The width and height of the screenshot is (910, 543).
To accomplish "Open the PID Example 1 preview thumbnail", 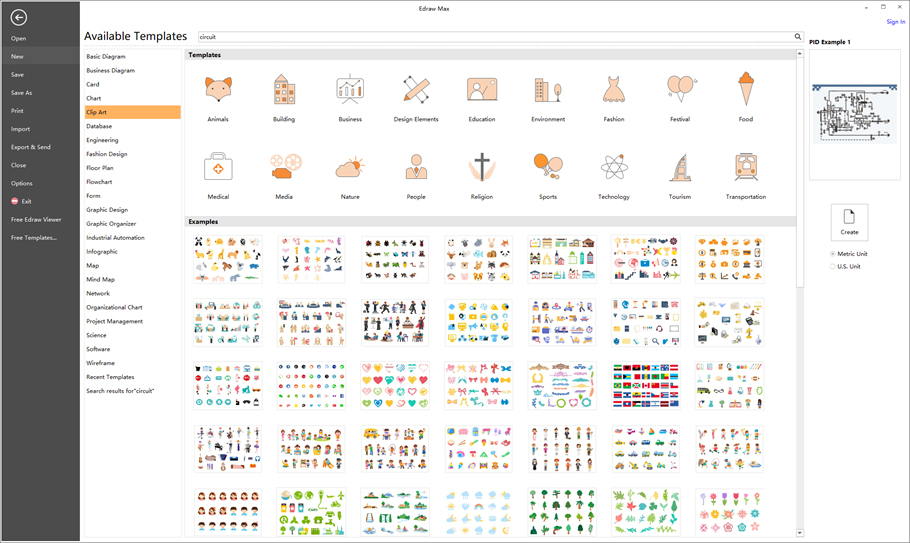I will [x=855, y=115].
